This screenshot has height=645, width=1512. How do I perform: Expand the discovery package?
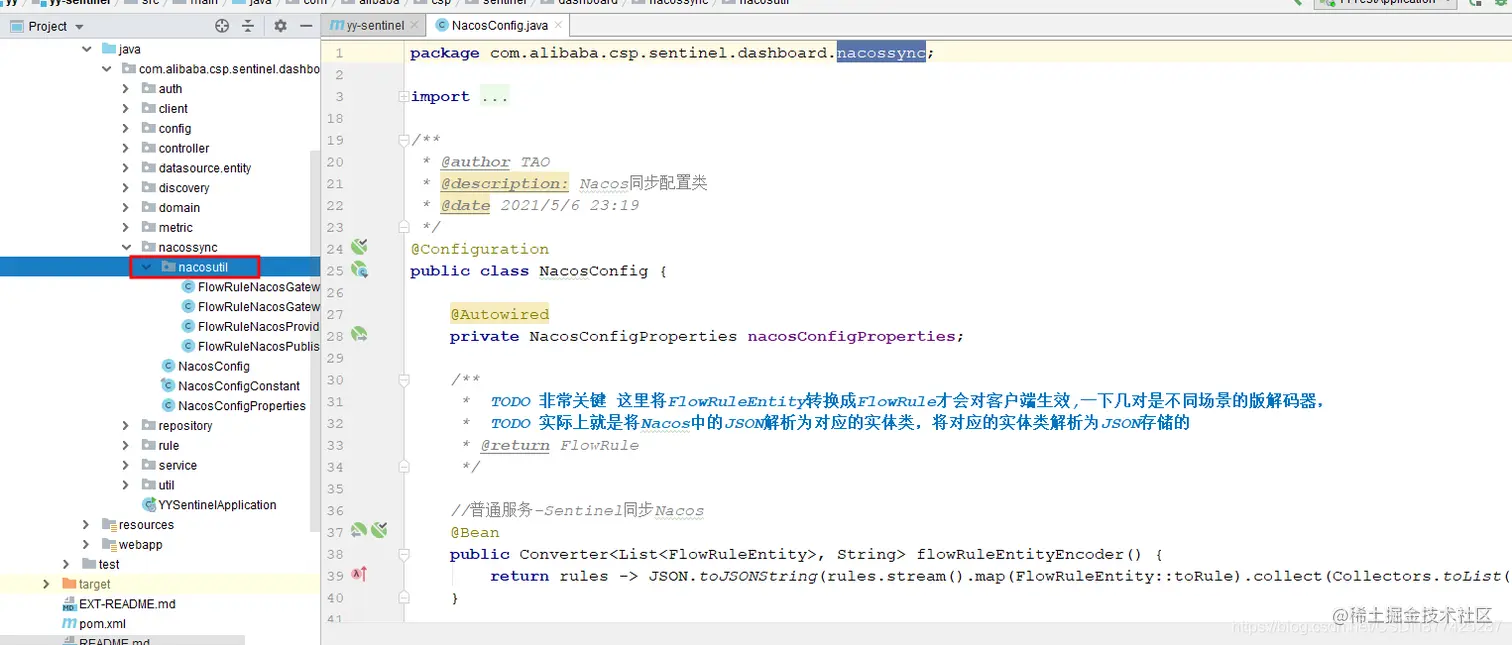point(125,188)
